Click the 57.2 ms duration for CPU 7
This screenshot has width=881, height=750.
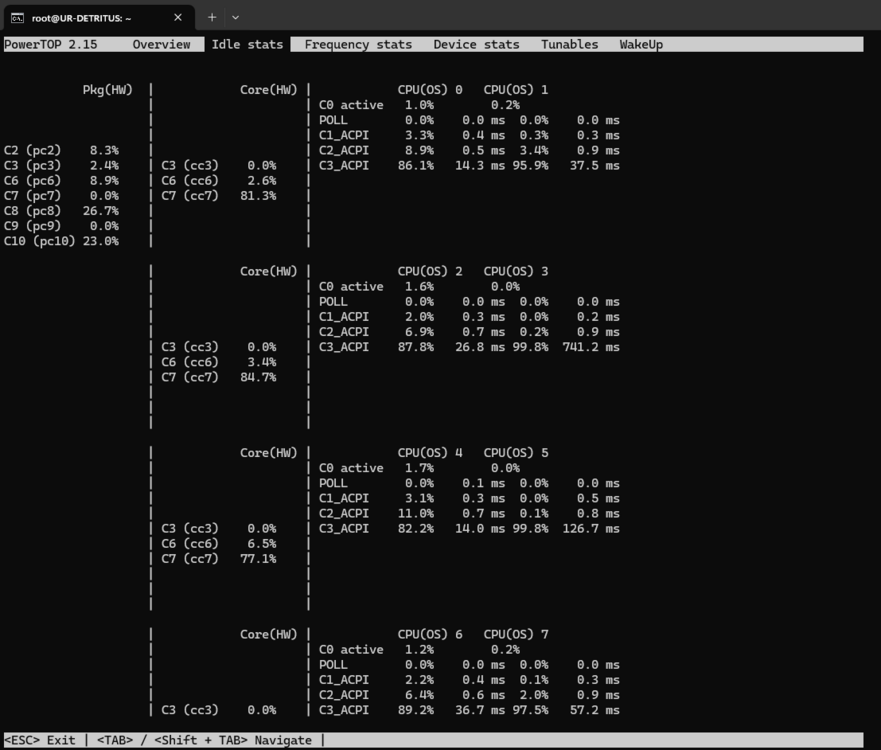pyautogui.click(x=594, y=710)
